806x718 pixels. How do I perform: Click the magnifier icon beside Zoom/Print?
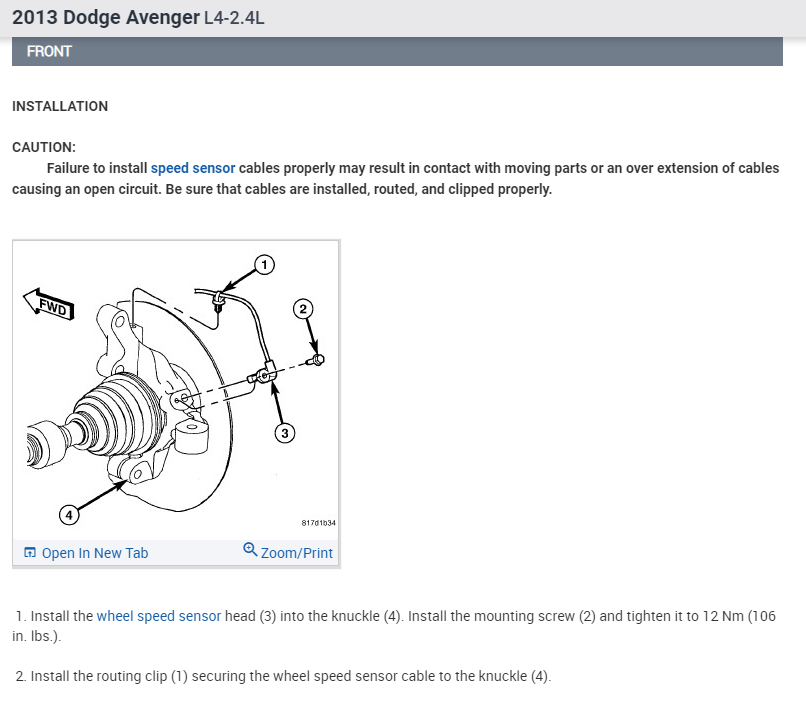(x=250, y=549)
